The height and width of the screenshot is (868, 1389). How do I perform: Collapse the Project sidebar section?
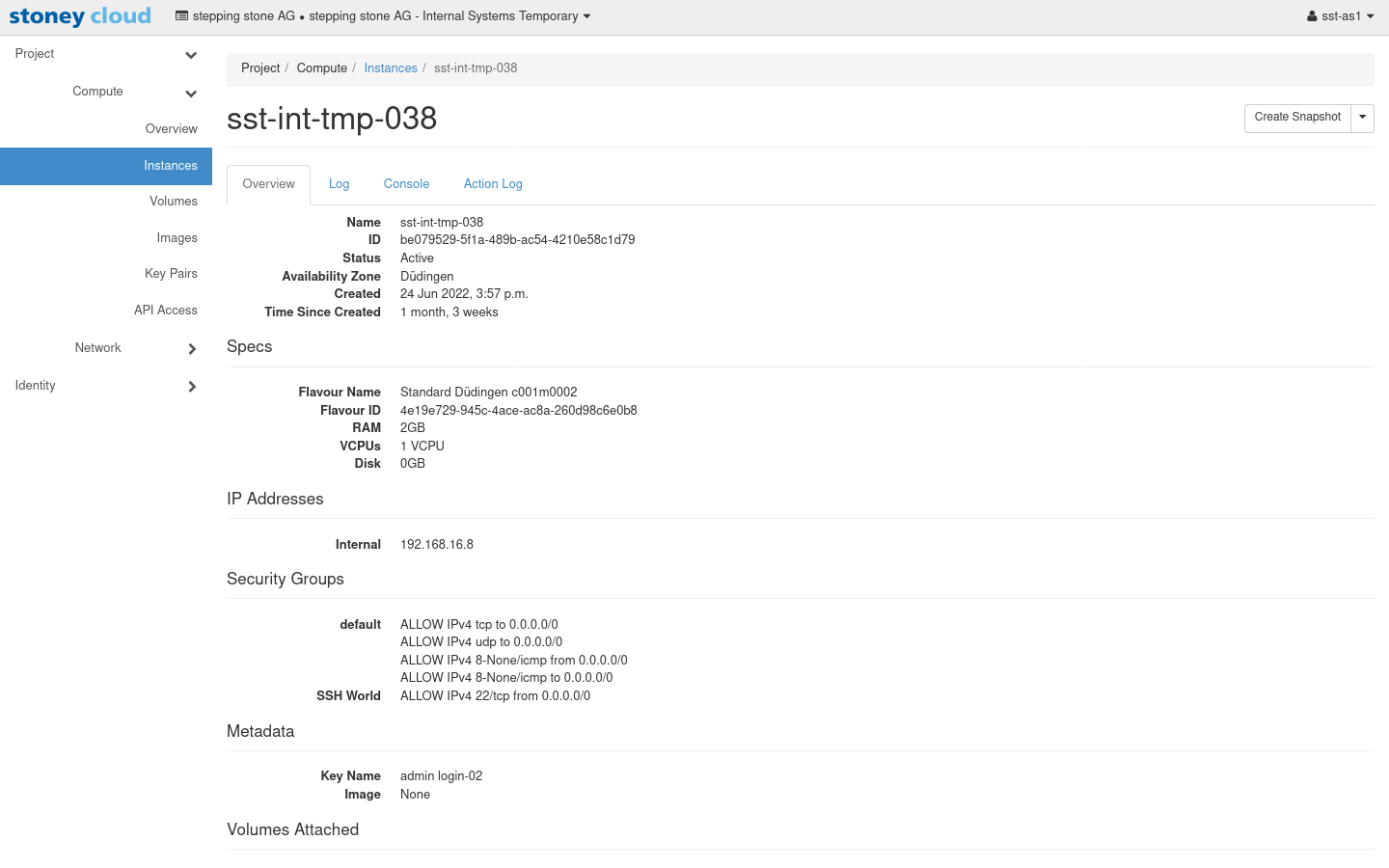(x=190, y=55)
